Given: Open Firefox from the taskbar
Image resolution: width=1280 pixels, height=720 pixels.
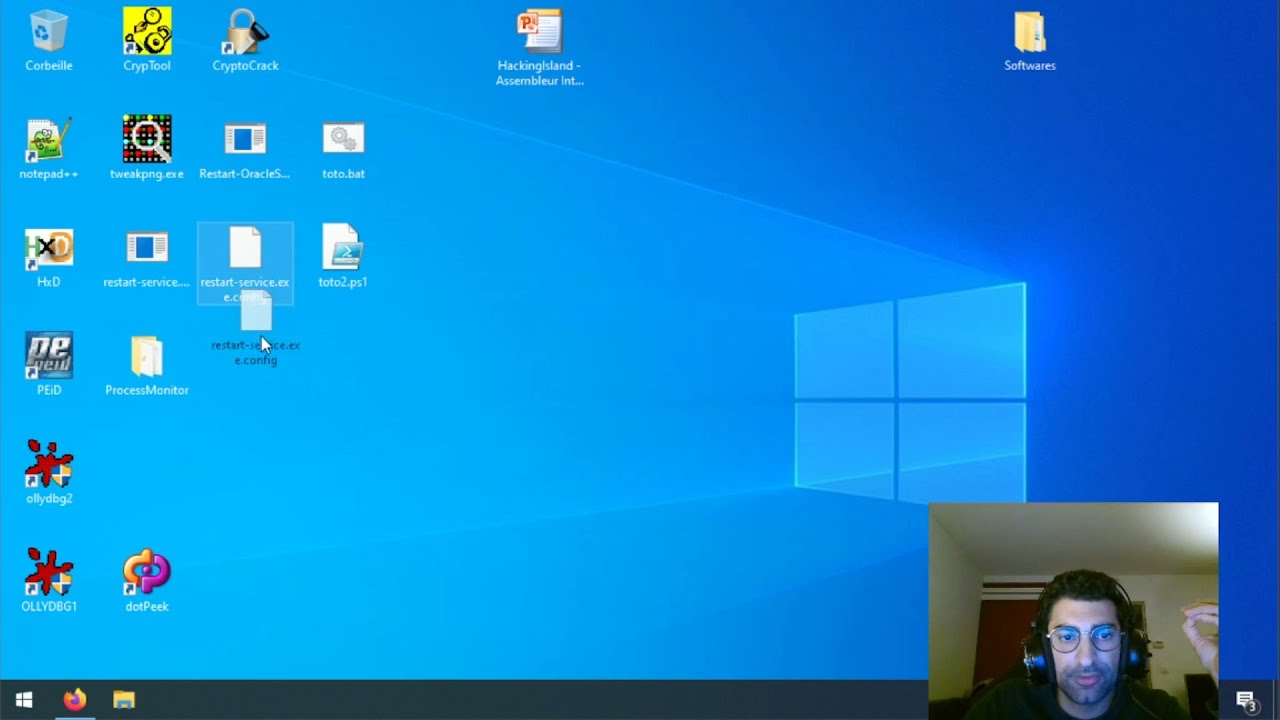Looking at the screenshot, I should pos(75,700).
